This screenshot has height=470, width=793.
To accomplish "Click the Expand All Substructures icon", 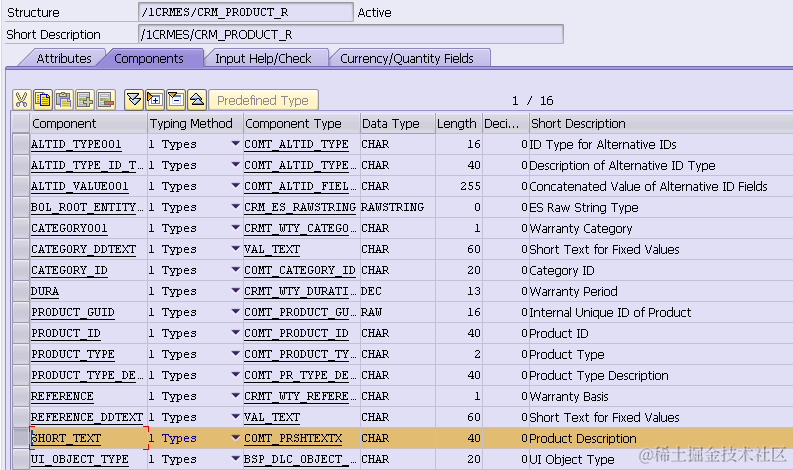I will point(155,100).
